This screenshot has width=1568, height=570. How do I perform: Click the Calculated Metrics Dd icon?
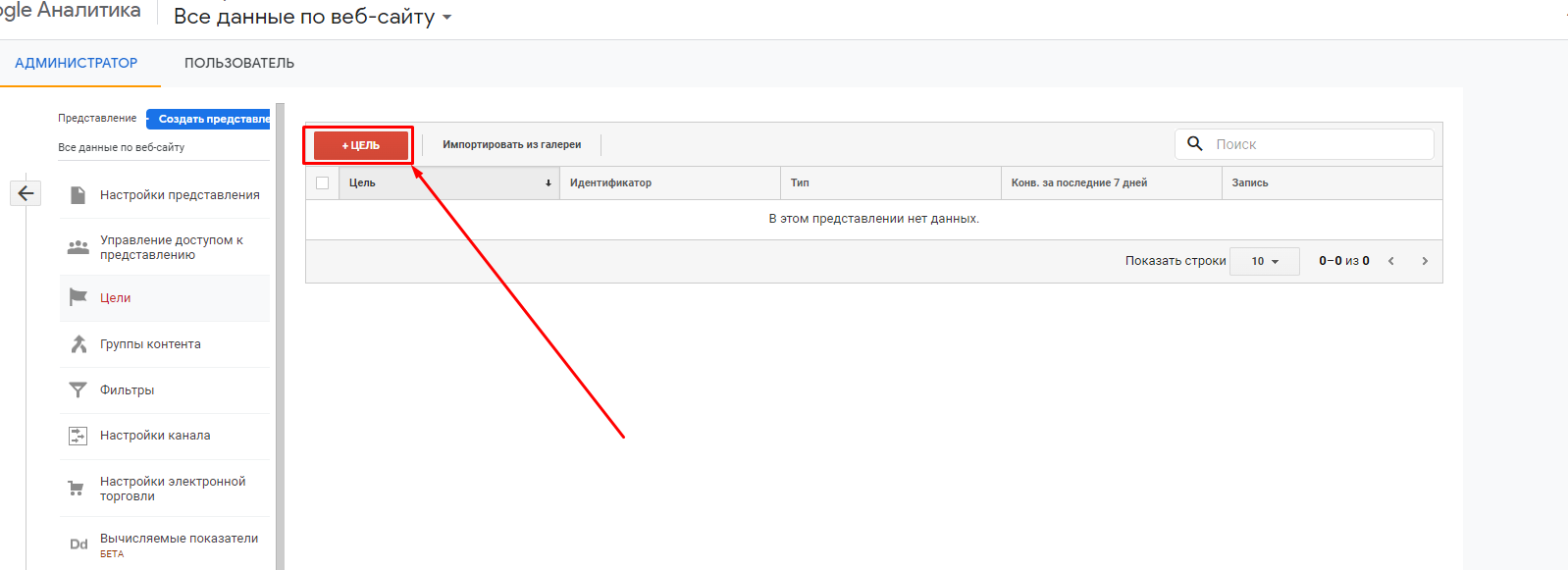(78, 544)
